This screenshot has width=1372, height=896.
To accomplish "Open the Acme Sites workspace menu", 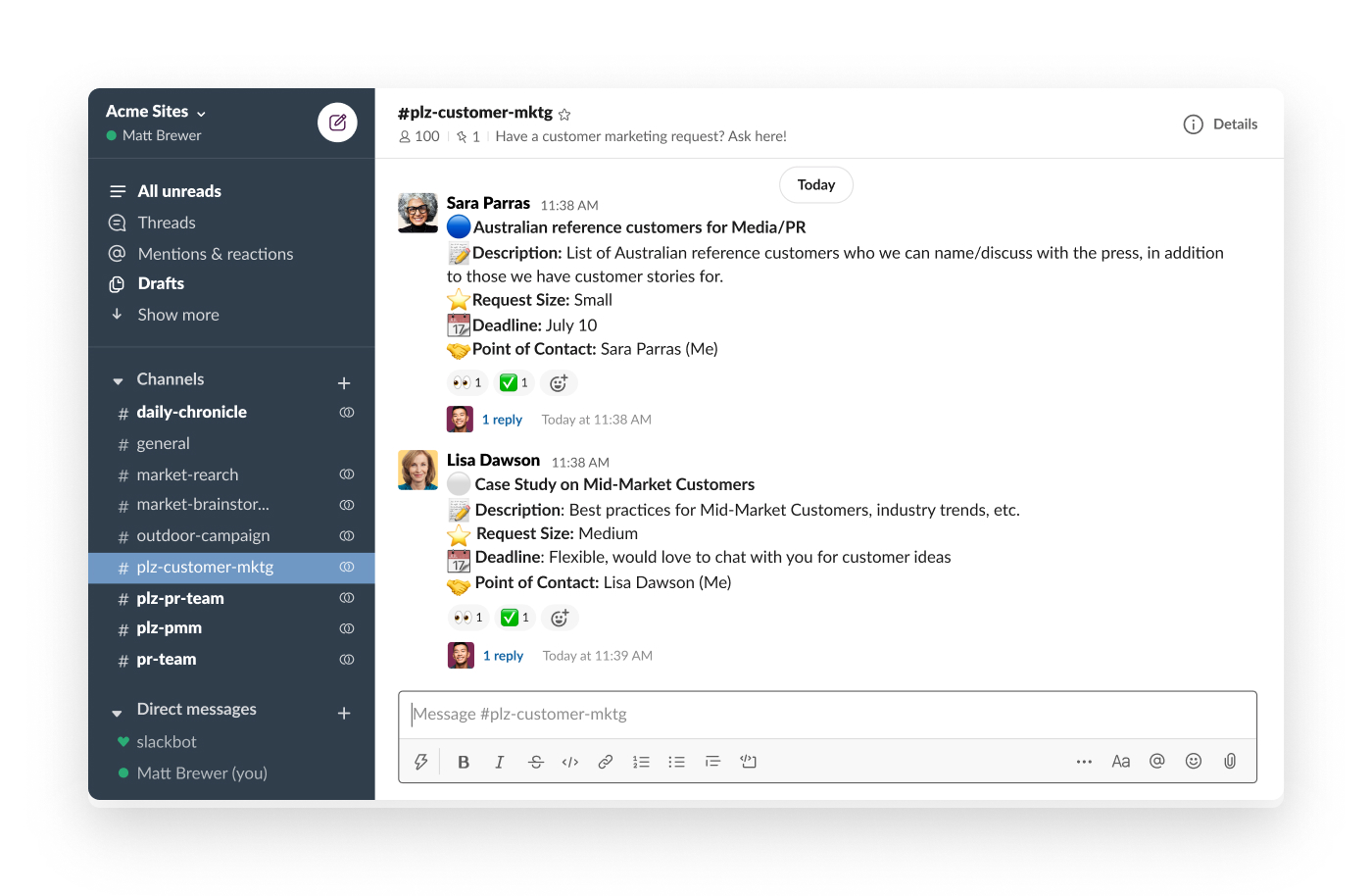I will tap(156, 112).
